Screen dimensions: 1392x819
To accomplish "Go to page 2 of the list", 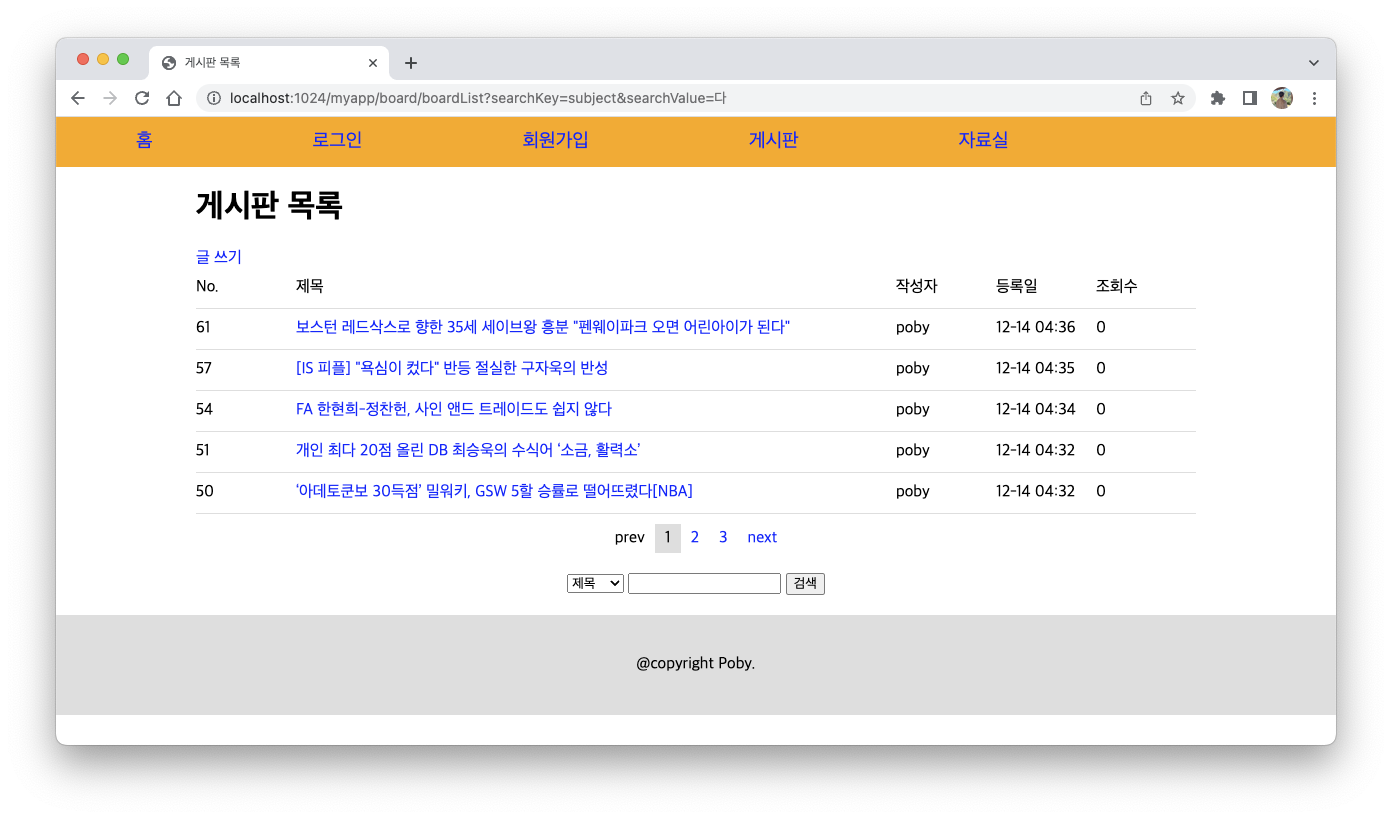I will (695, 537).
